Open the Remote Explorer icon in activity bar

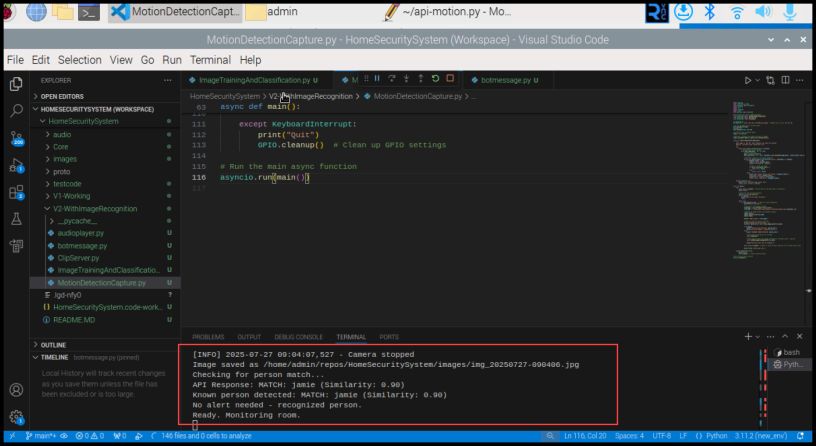(16, 246)
